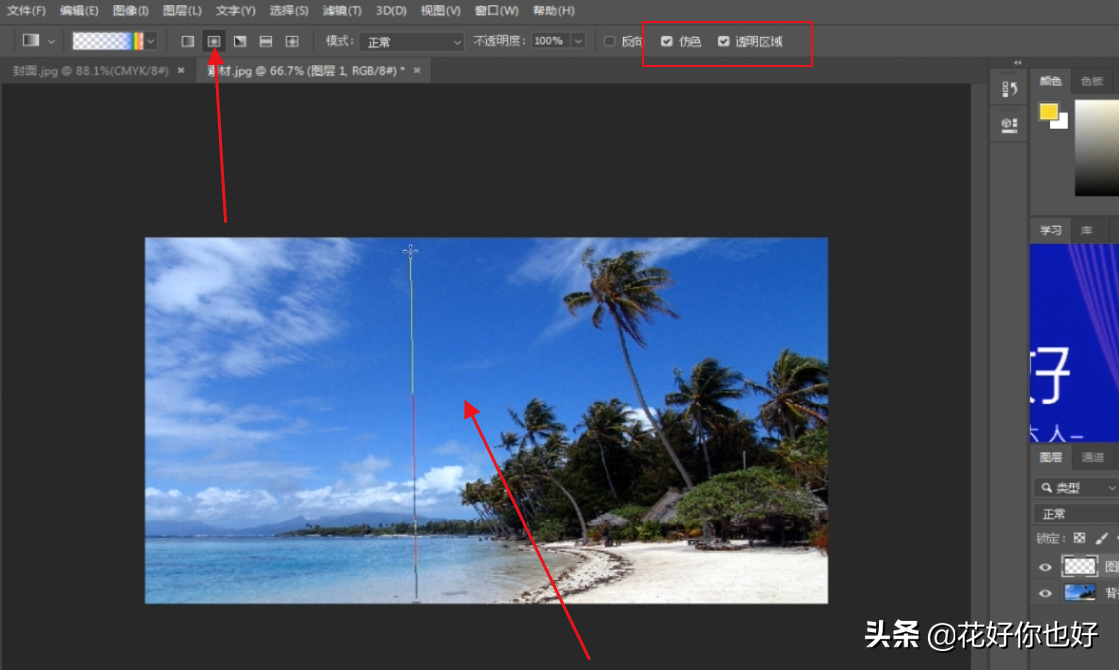Image resolution: width=1119 pixels, height=670 pixels.
Task: Click the lock image pixels brush icon
Action: (1102, 538)
